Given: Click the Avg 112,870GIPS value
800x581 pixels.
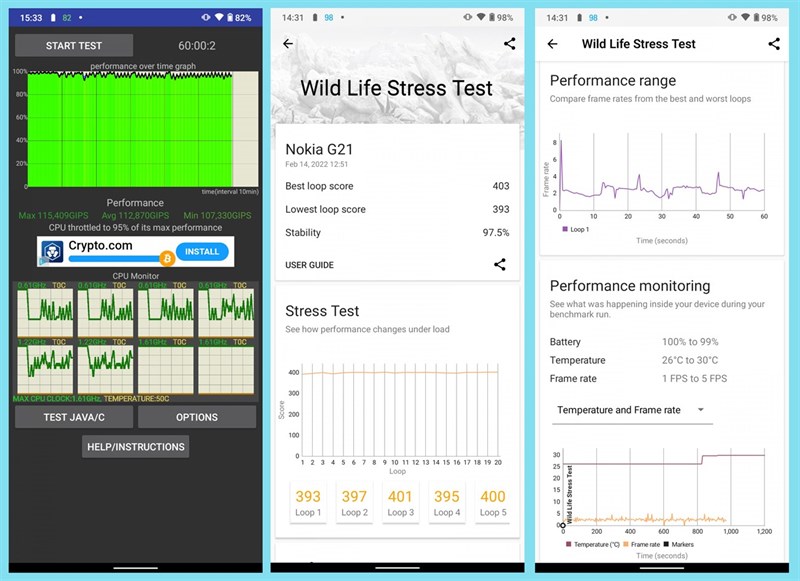Looking at the screenshot, I should coord(135,216).
